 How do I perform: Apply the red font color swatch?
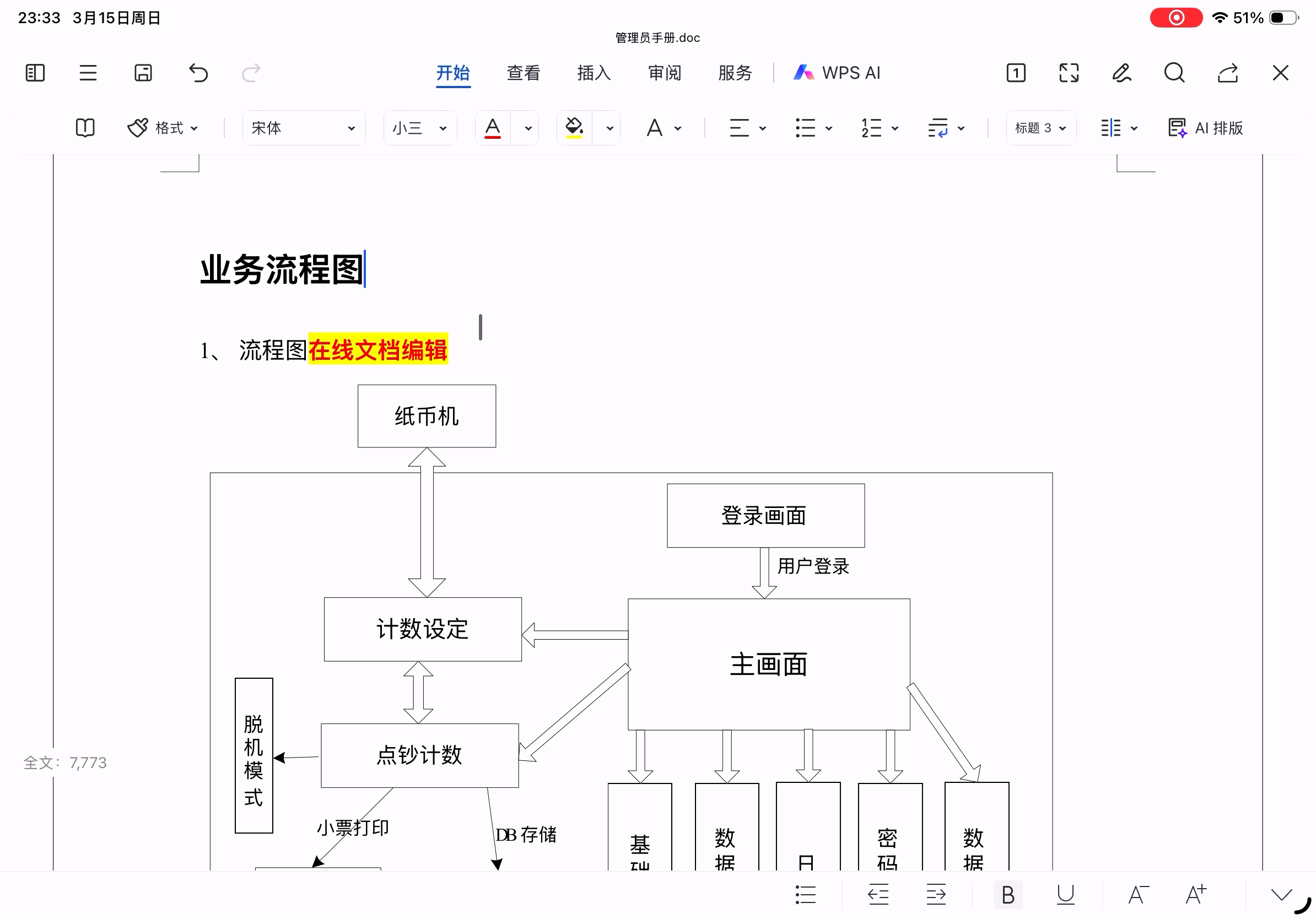coord(492,128)
